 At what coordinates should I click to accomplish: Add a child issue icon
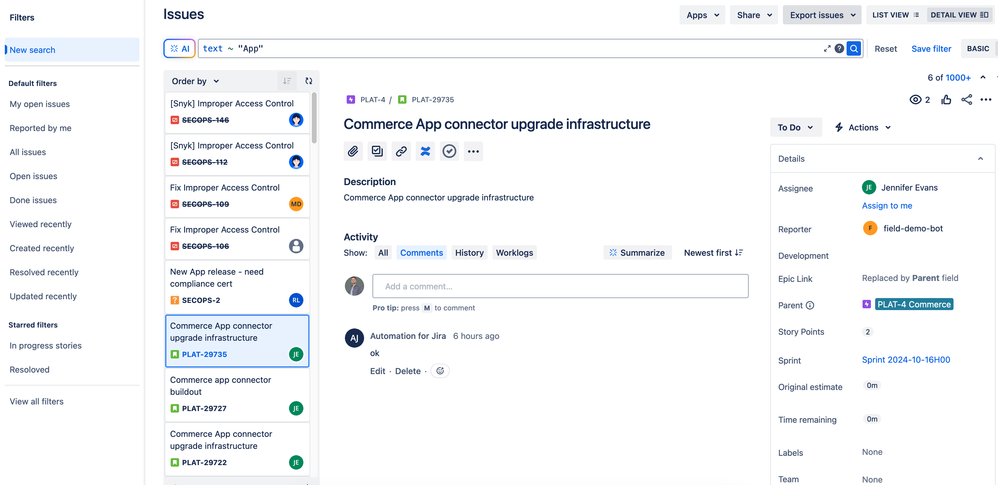point(377,151)
